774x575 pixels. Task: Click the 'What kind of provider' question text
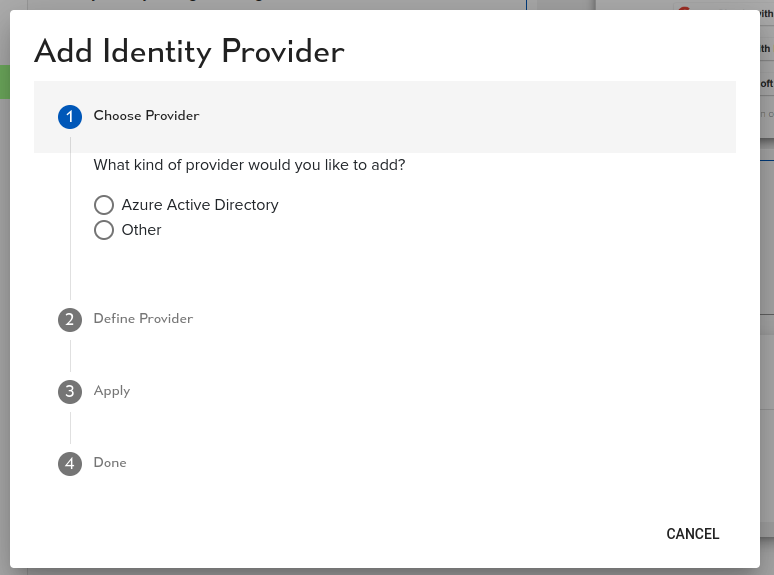click(x=249, y=165)
